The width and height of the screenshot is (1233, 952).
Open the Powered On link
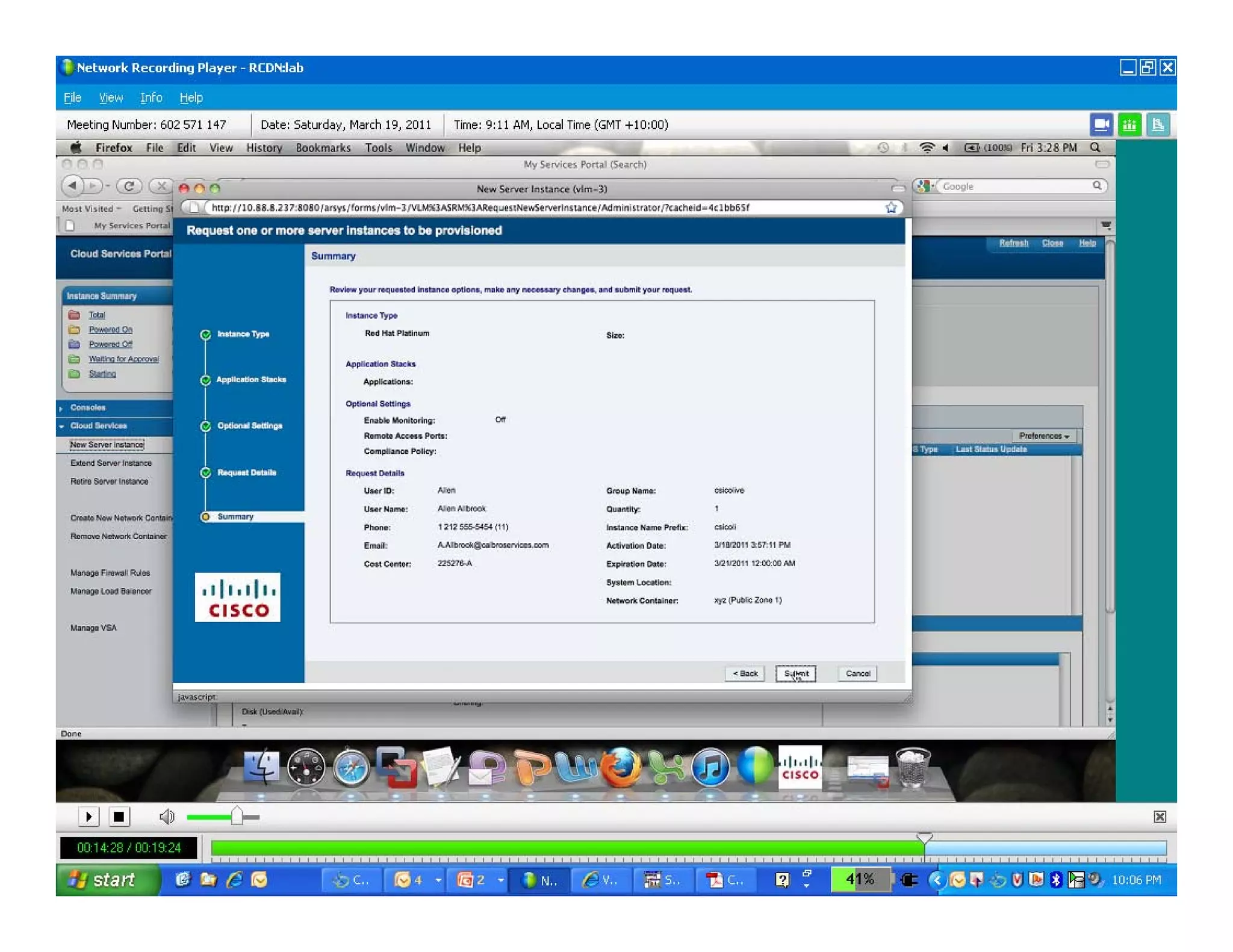pyautogui.click(x=110, y=329)
